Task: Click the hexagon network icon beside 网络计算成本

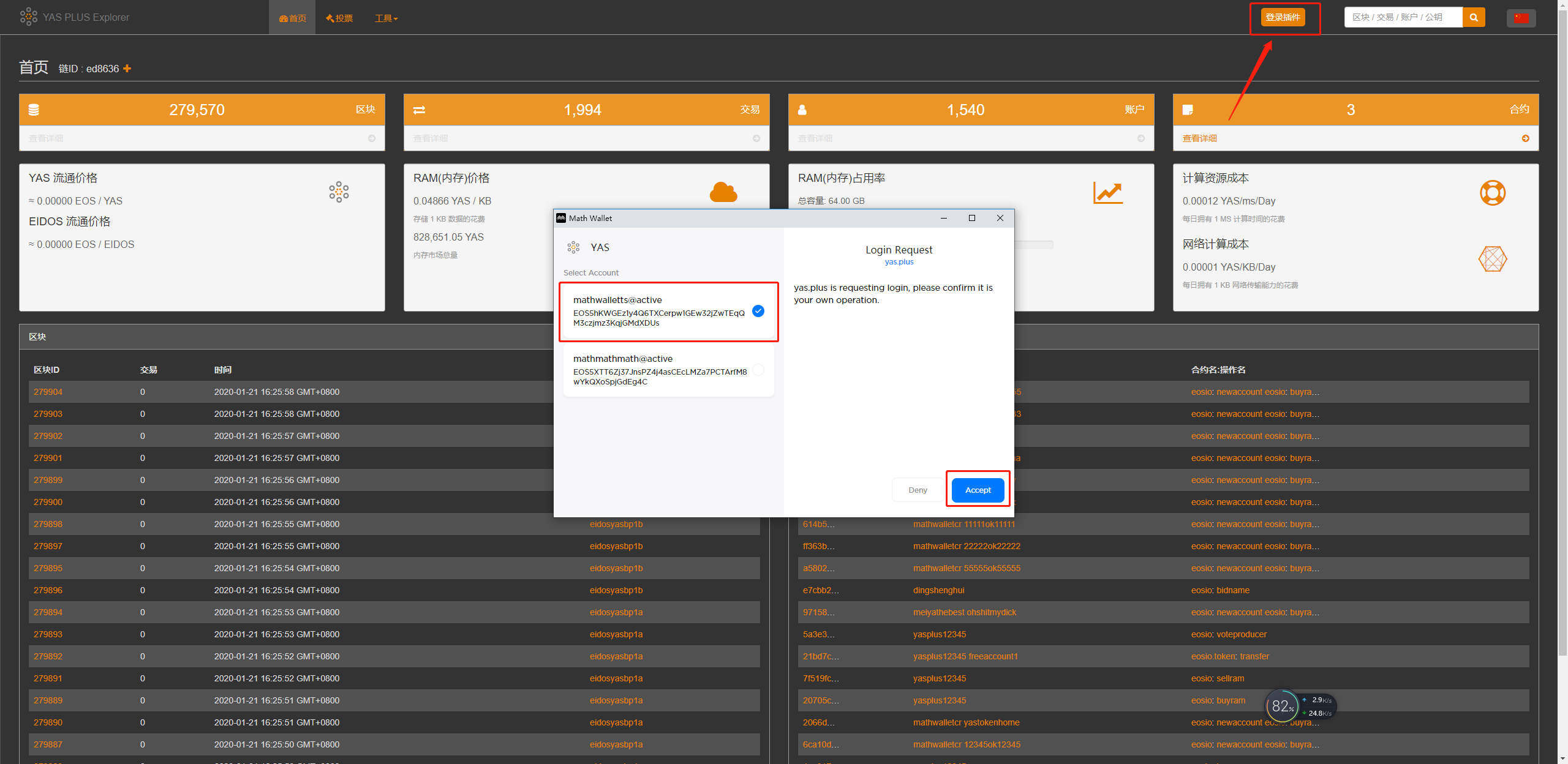Action: click(x=1493, y=259)
